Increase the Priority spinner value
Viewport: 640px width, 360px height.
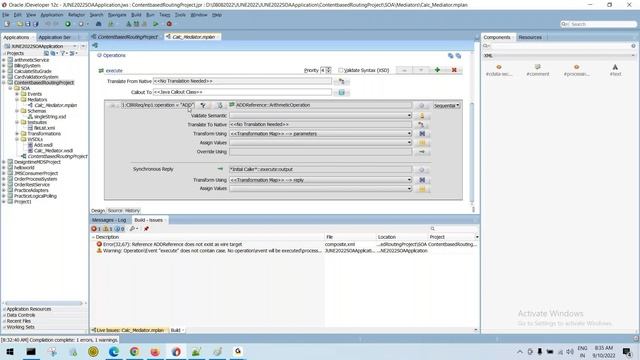(x=329, y=69)
